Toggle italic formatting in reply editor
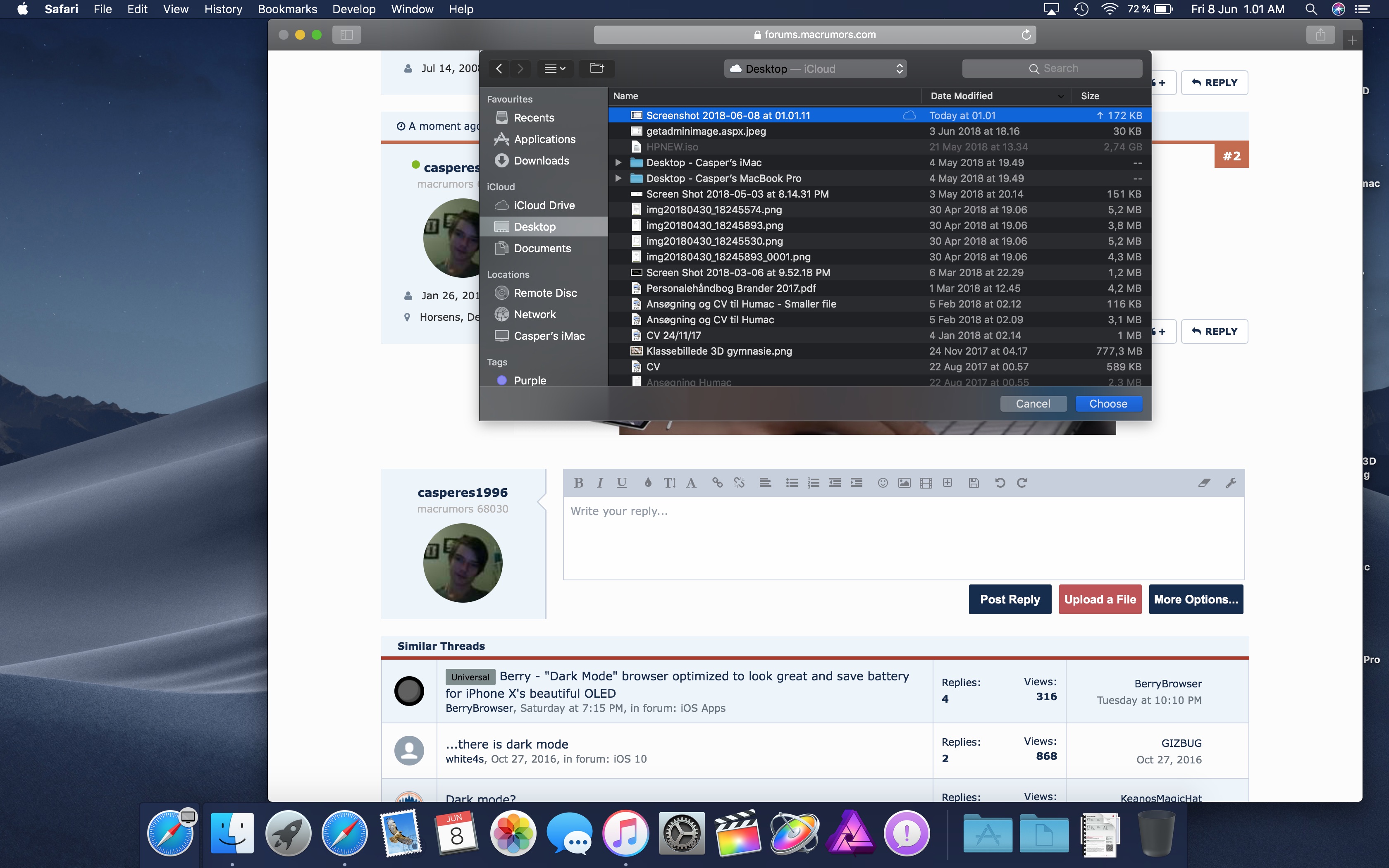Image resolution: width=1389 pixels, height=868 pixels. (600, 483)
